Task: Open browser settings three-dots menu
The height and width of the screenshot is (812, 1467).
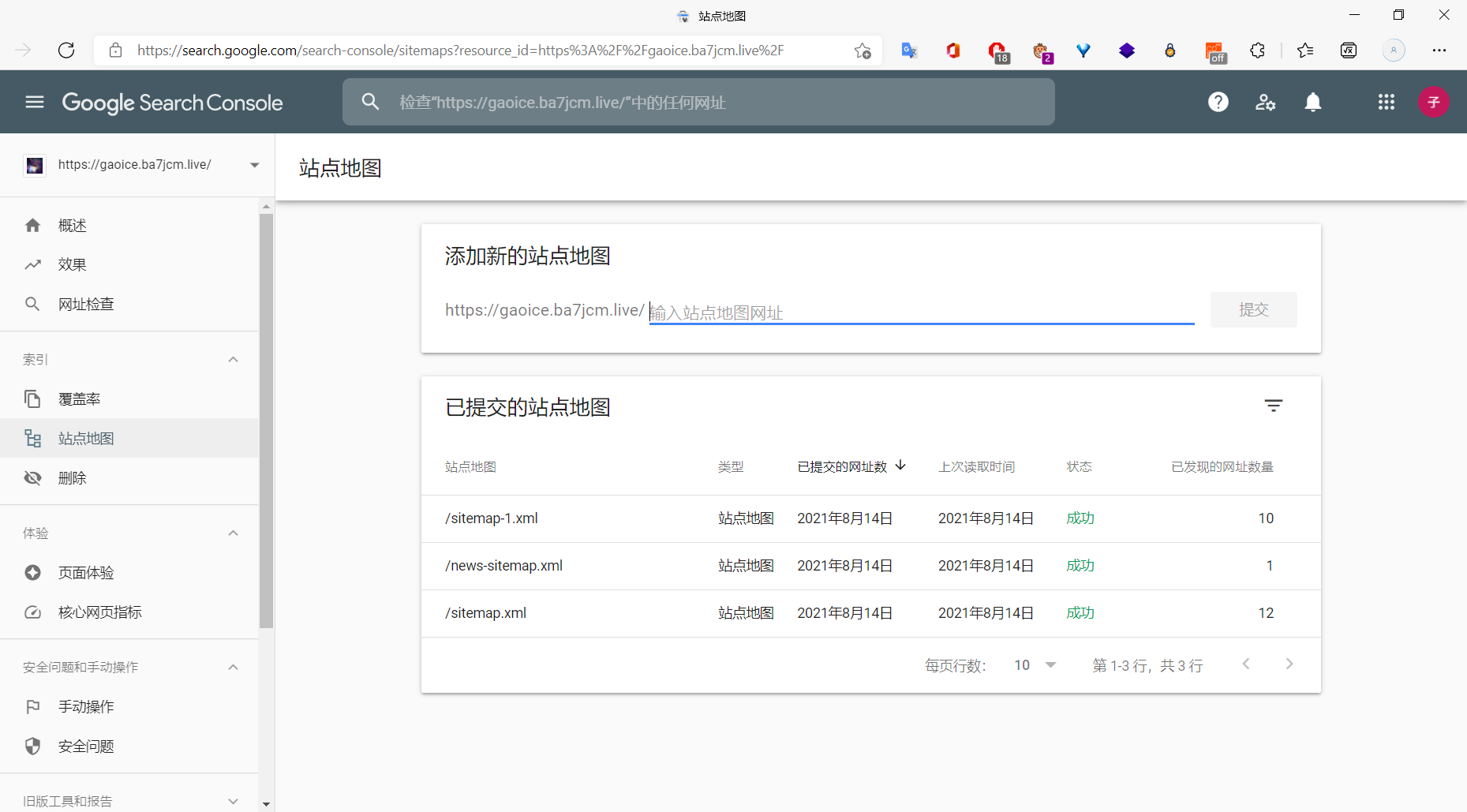Action: tap(1439, 51)
